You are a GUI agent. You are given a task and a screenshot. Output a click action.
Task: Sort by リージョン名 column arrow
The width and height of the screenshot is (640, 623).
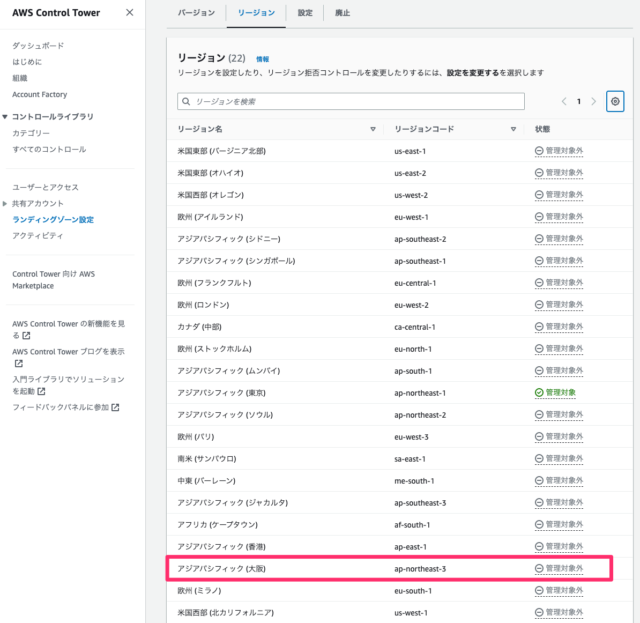tap(373, 129)
